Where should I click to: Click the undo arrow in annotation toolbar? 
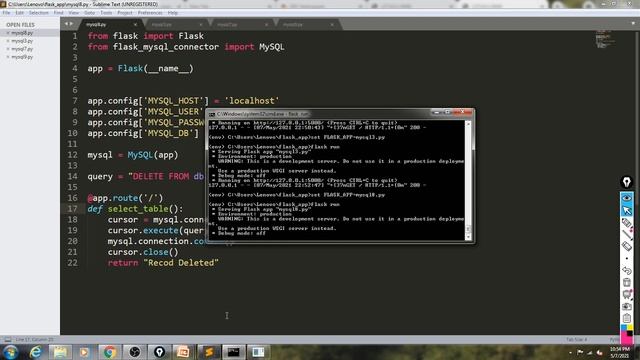tap(627, 270)
